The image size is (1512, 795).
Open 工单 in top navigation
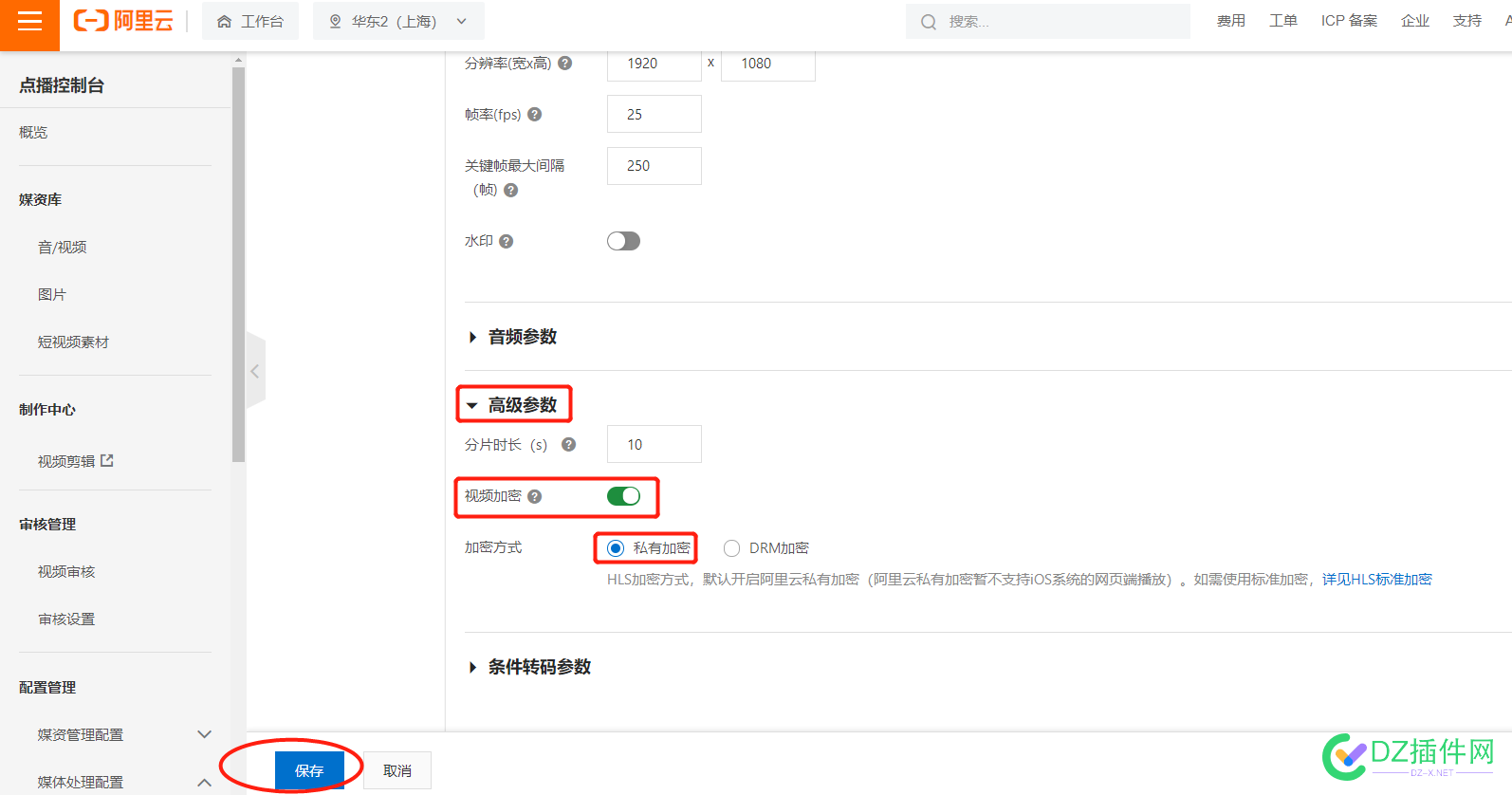pyautogui.click(x=1283, y=21)
